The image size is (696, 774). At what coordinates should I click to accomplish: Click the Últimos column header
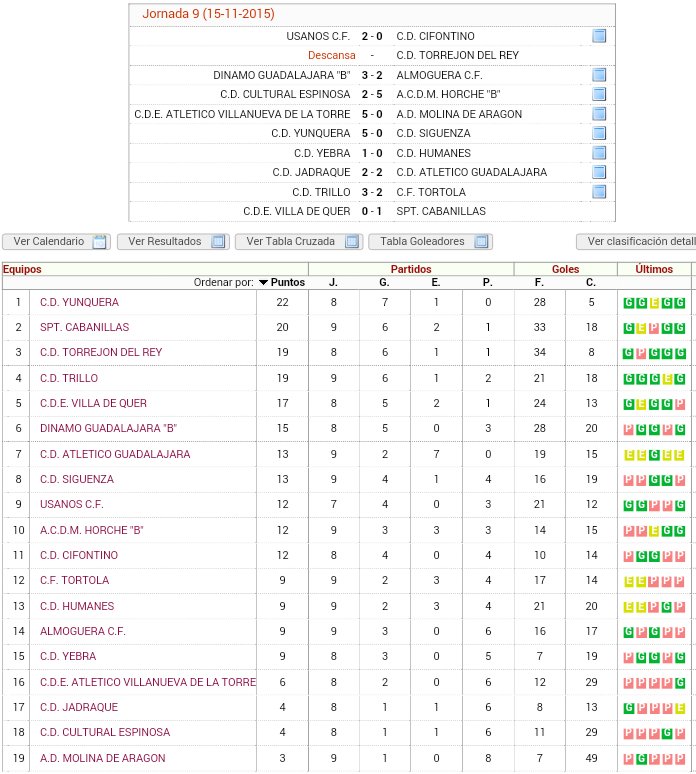click(654, 269)
